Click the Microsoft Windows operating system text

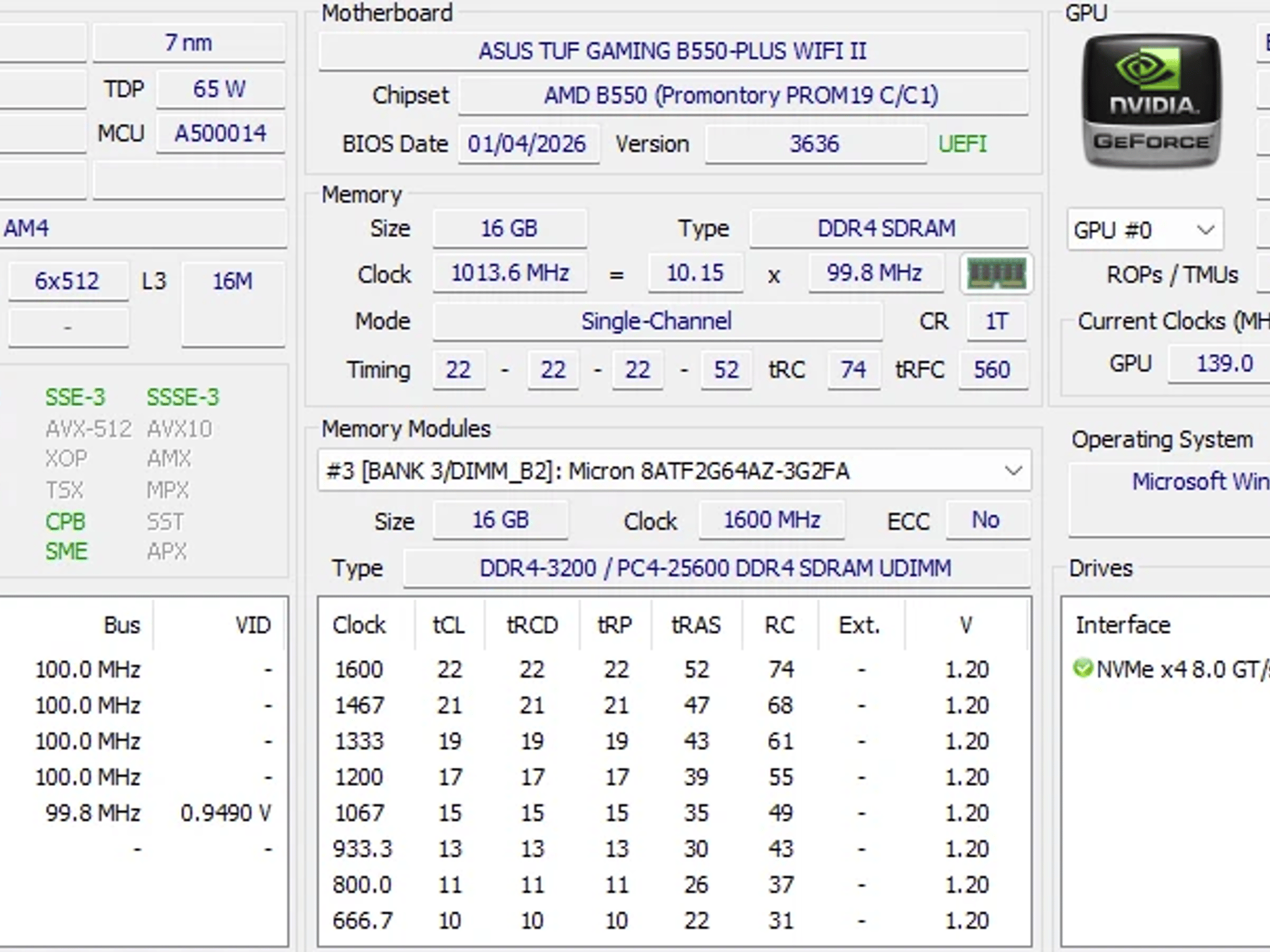(x=1201, y=481)
